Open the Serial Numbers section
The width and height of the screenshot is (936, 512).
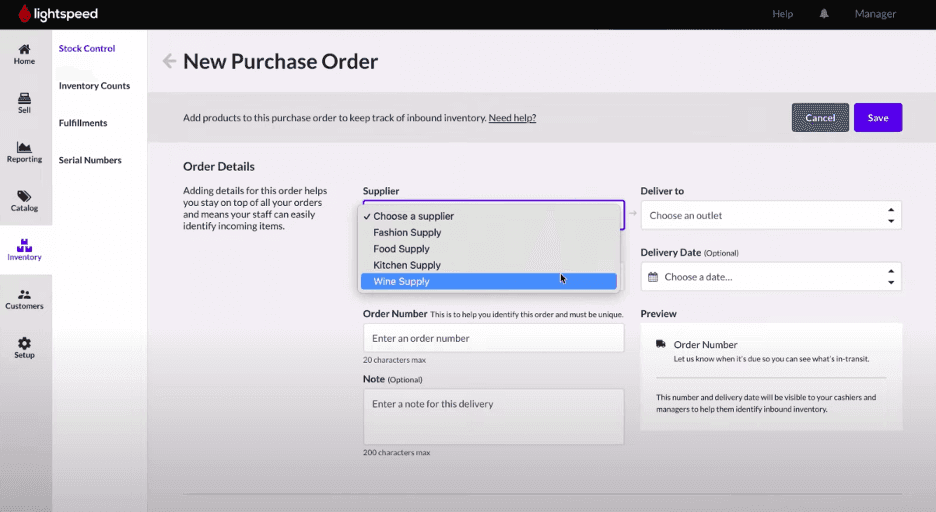(x=90, y=160)
